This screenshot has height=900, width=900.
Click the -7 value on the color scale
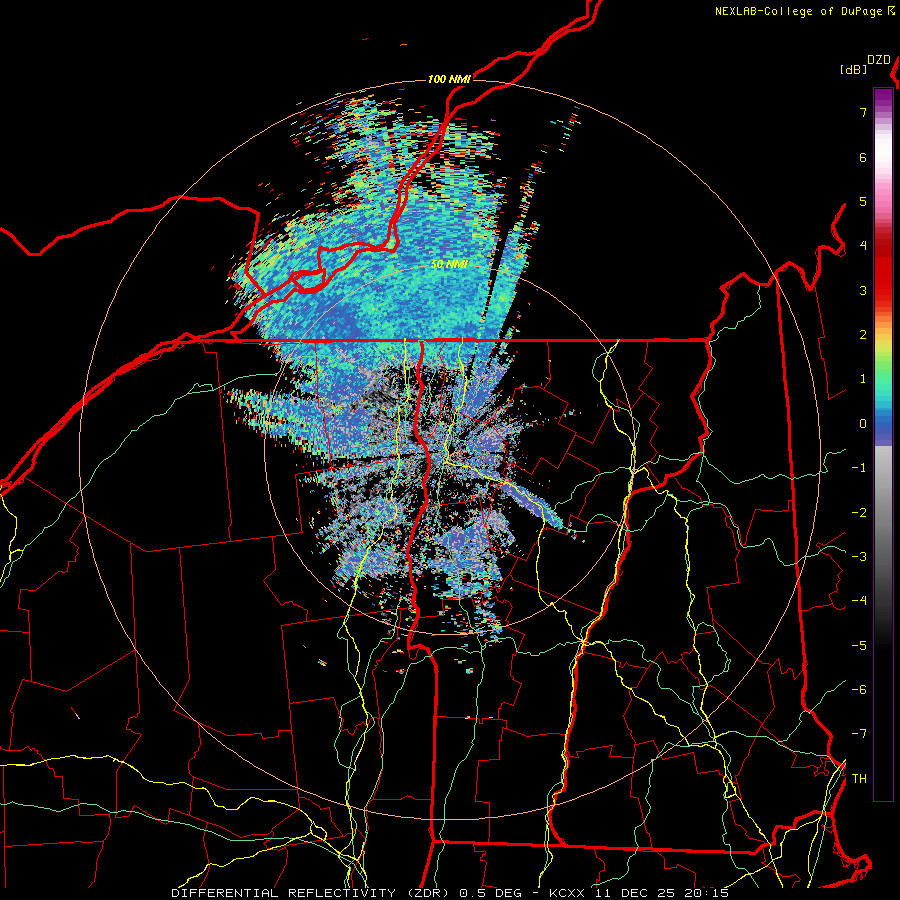(859, 734)
